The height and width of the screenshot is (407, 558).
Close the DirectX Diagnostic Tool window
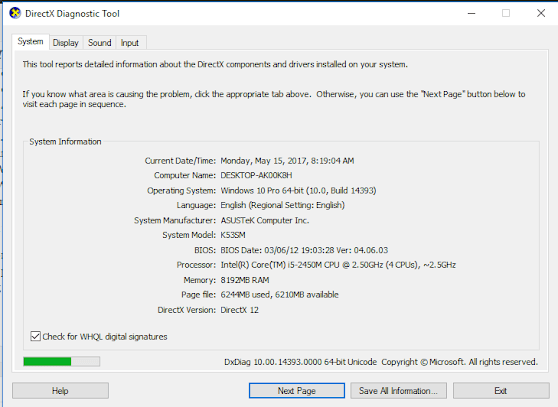541,14
